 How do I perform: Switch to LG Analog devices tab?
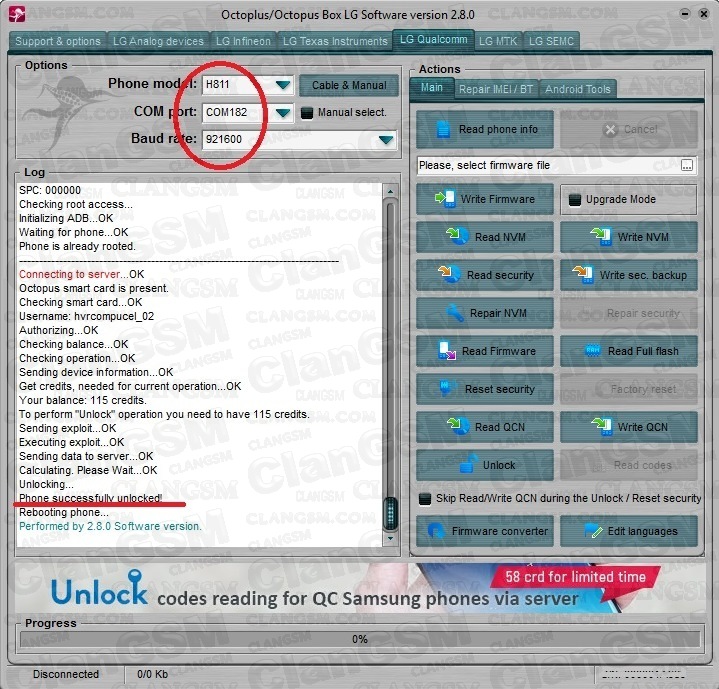click(158, 41)
